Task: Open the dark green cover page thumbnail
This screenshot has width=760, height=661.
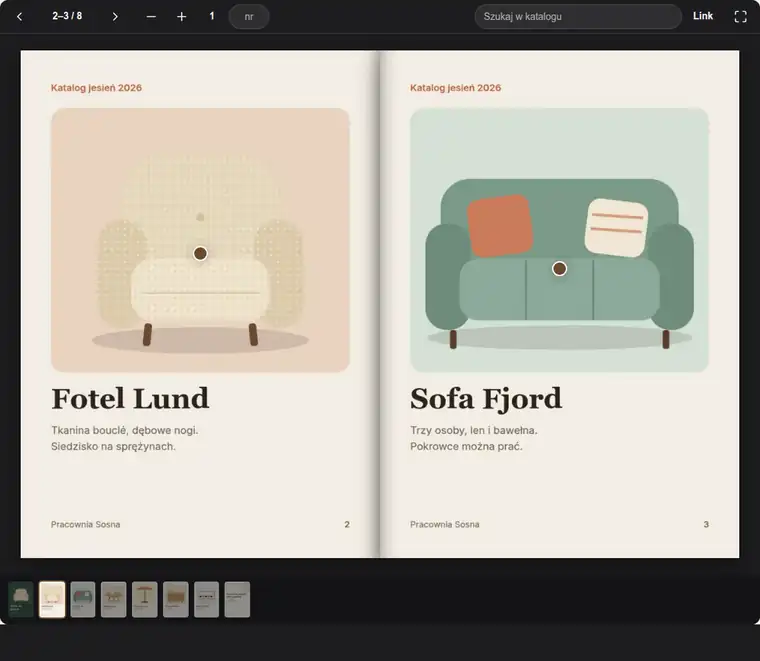Action: [21, 599]
